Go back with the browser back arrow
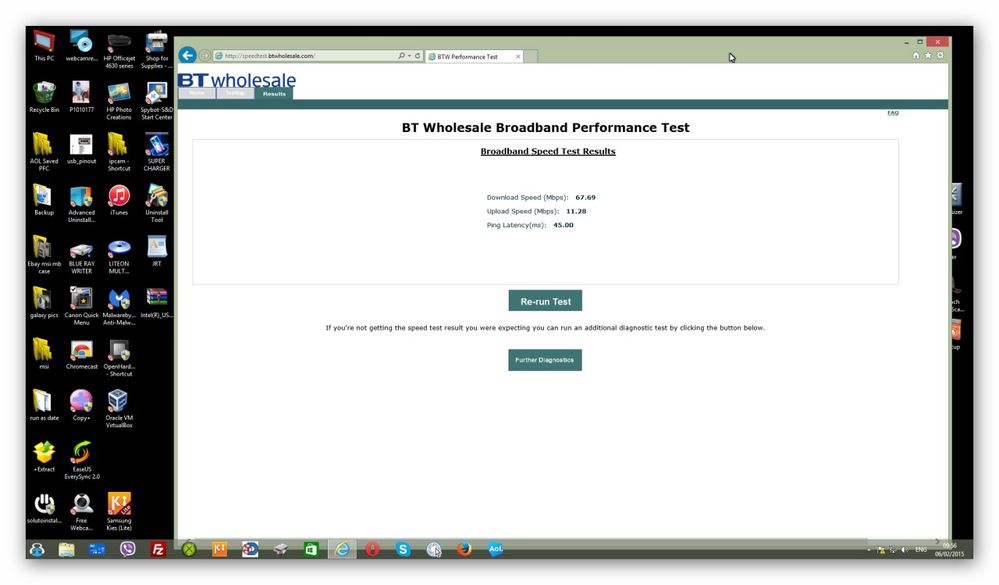 tap(187, 55)
